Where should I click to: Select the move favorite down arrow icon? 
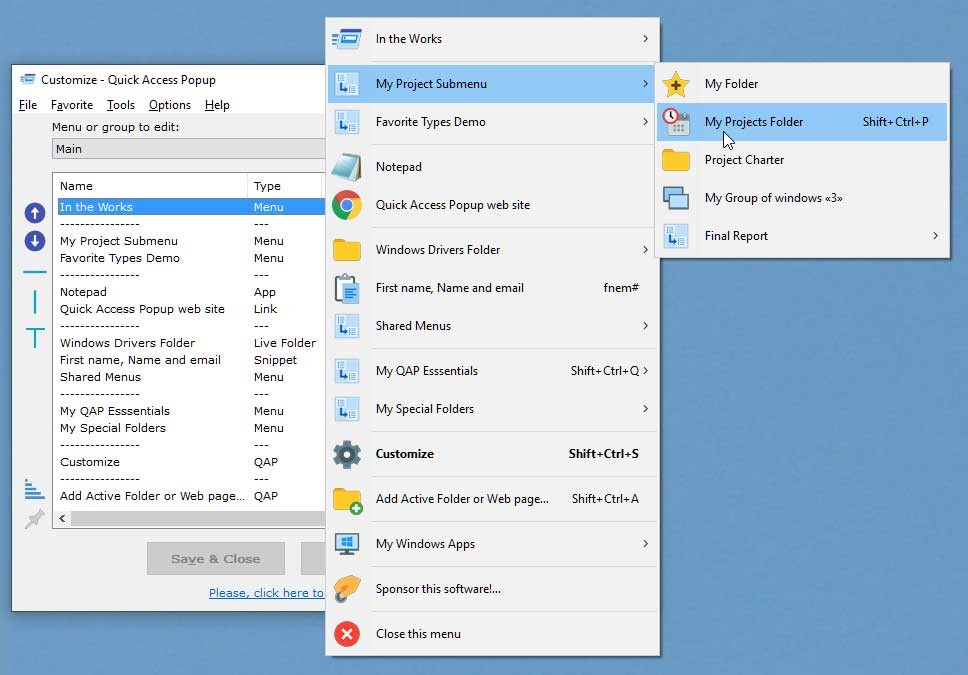coord(34,239)
